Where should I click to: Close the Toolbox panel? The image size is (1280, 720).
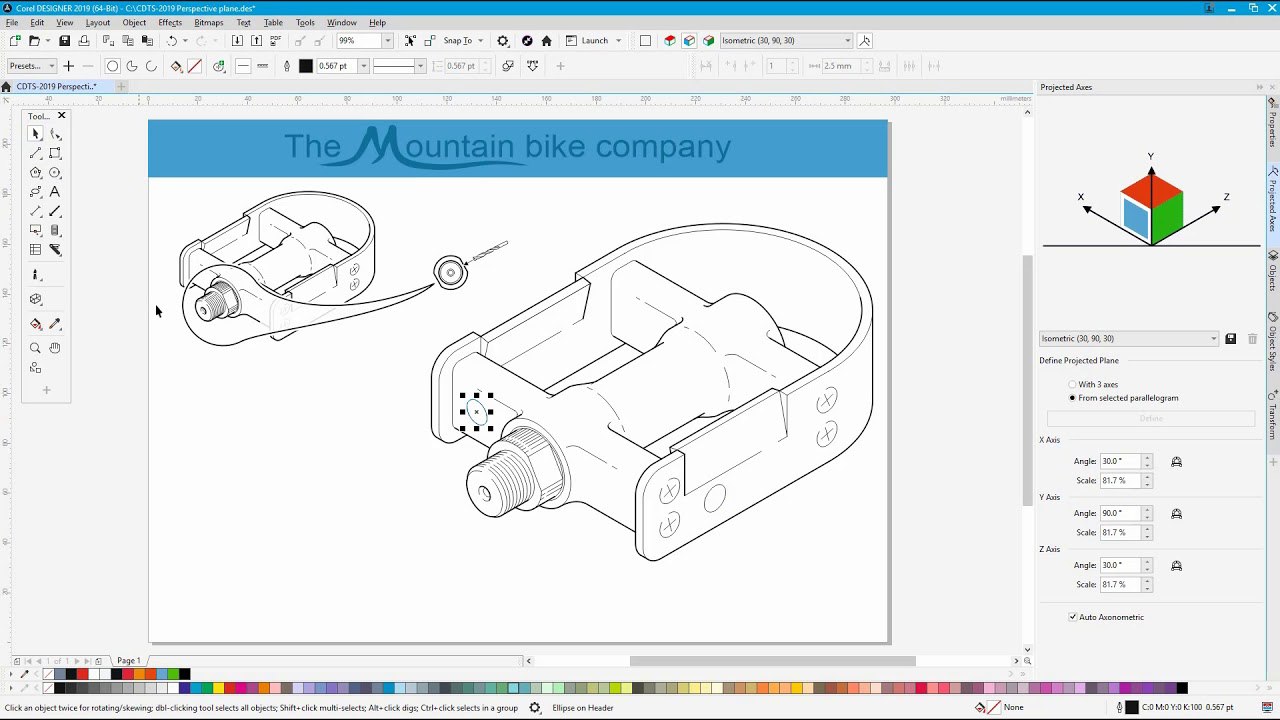pyautogui.click(x=61, y=116)
